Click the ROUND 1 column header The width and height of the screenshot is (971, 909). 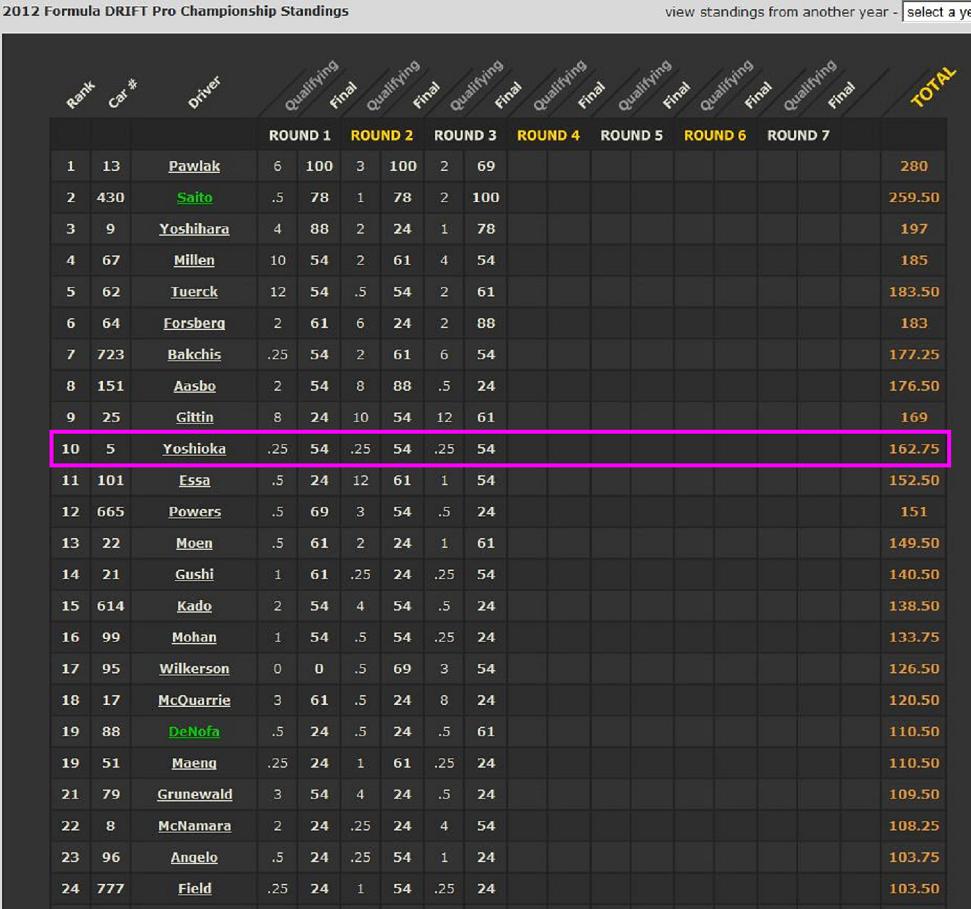click(x=300, y=136)
